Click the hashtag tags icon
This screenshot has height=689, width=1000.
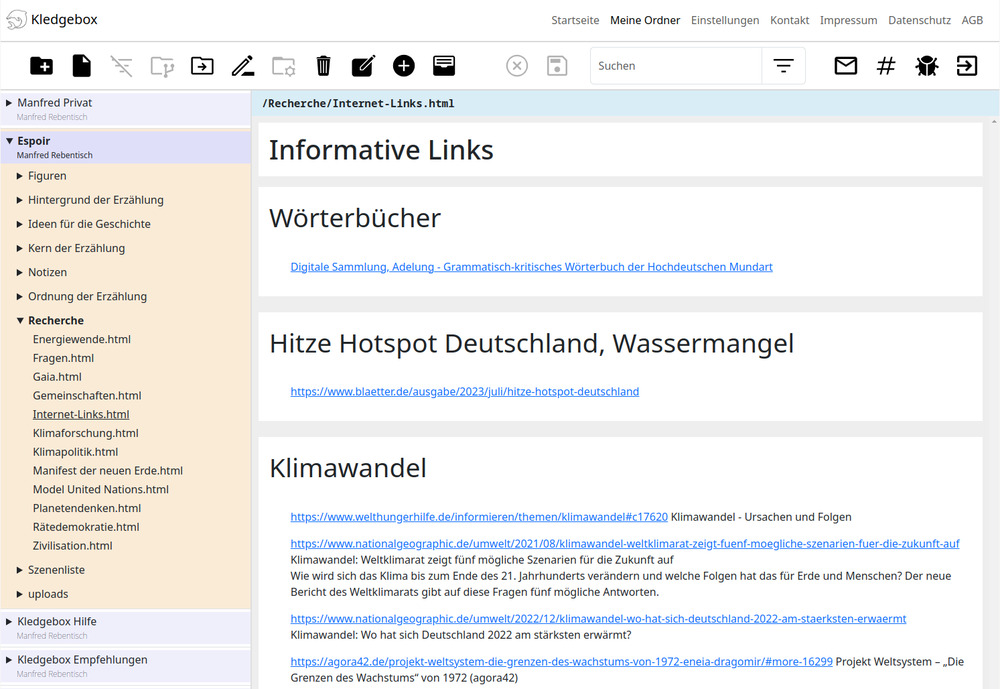[x=886, y=66]
